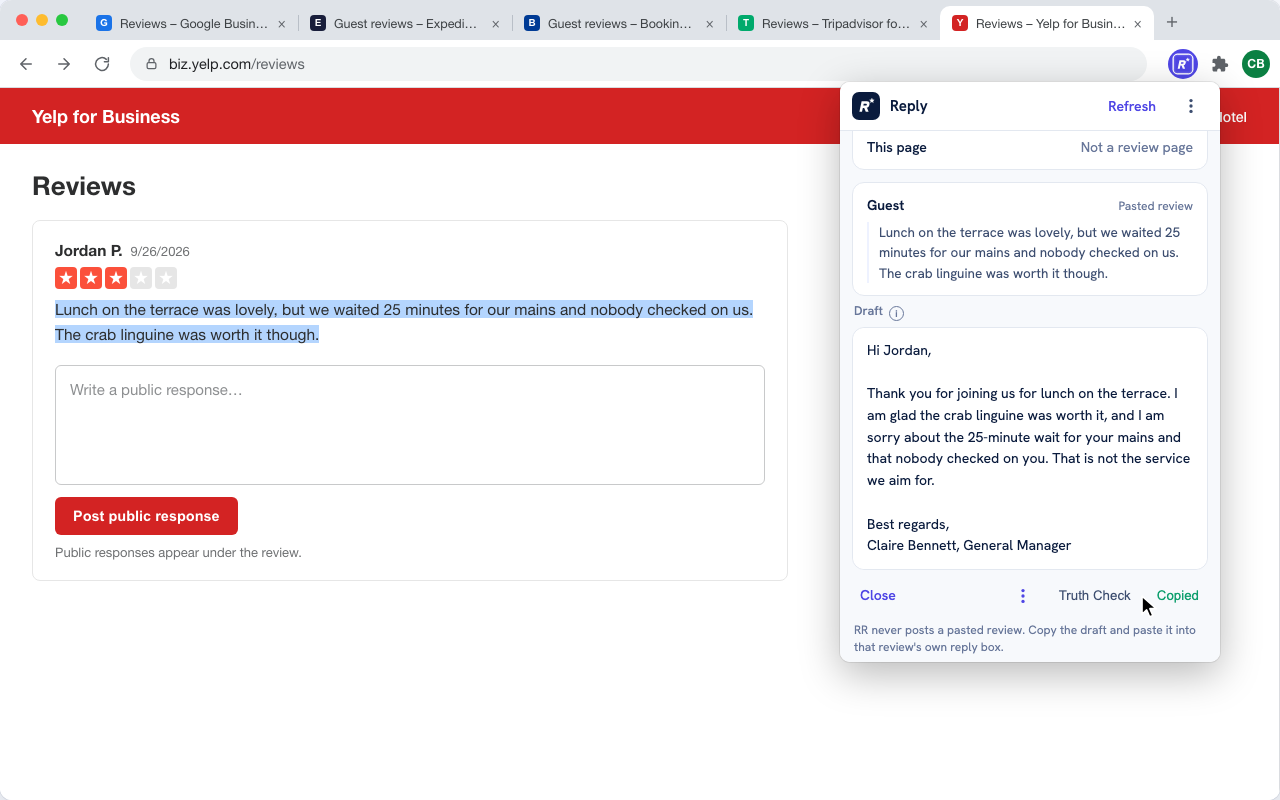Open the browser extensions puzzle icon

(1219, 64)
